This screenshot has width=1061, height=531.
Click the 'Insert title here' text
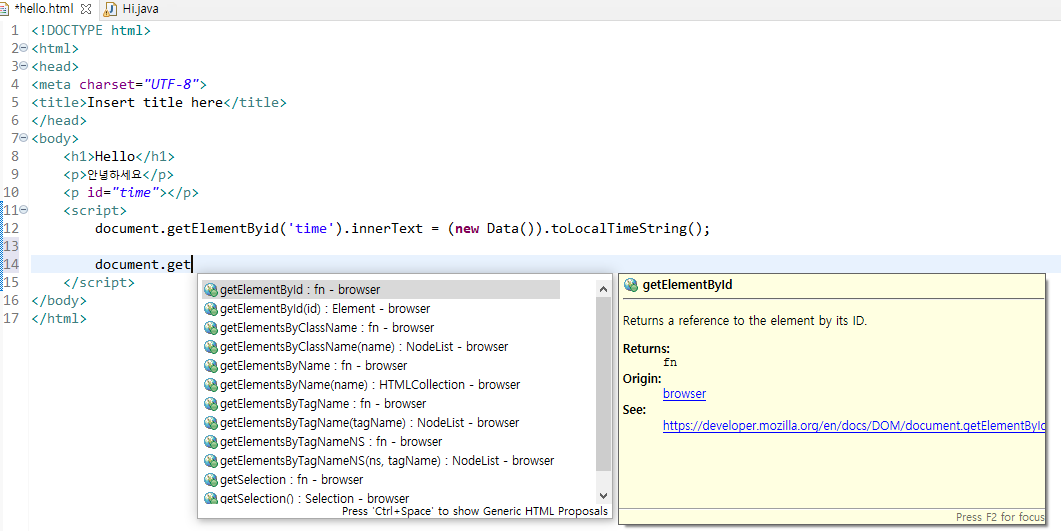point(155,102)
